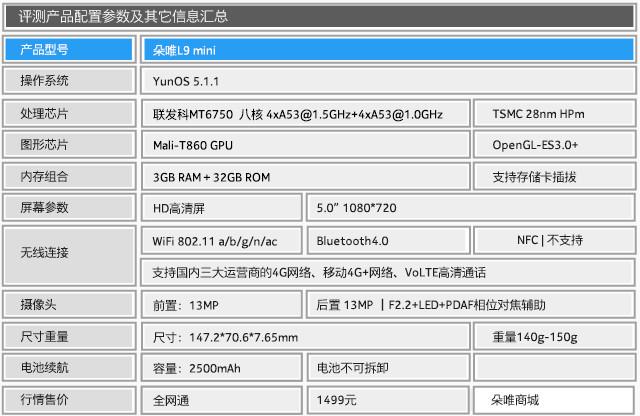
Task: Select the 操作系统 label cell
Action: click(x=69, y=80)
